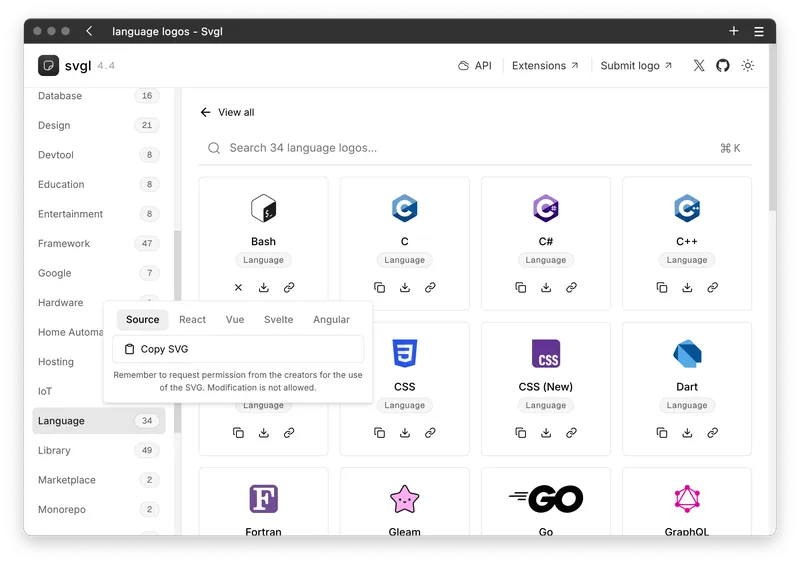
Task: Copy the C++ logo SVG
Action: (x=662, y=287)
